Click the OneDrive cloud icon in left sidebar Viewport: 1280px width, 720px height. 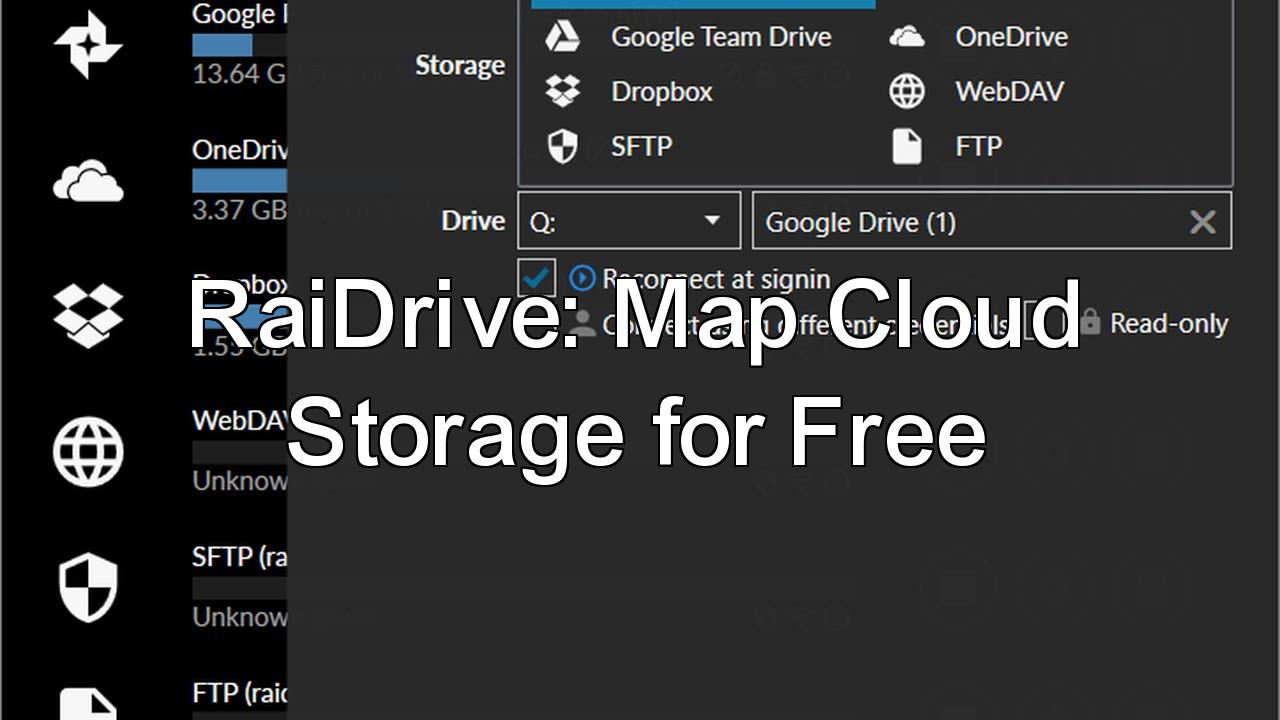(88, 182)
